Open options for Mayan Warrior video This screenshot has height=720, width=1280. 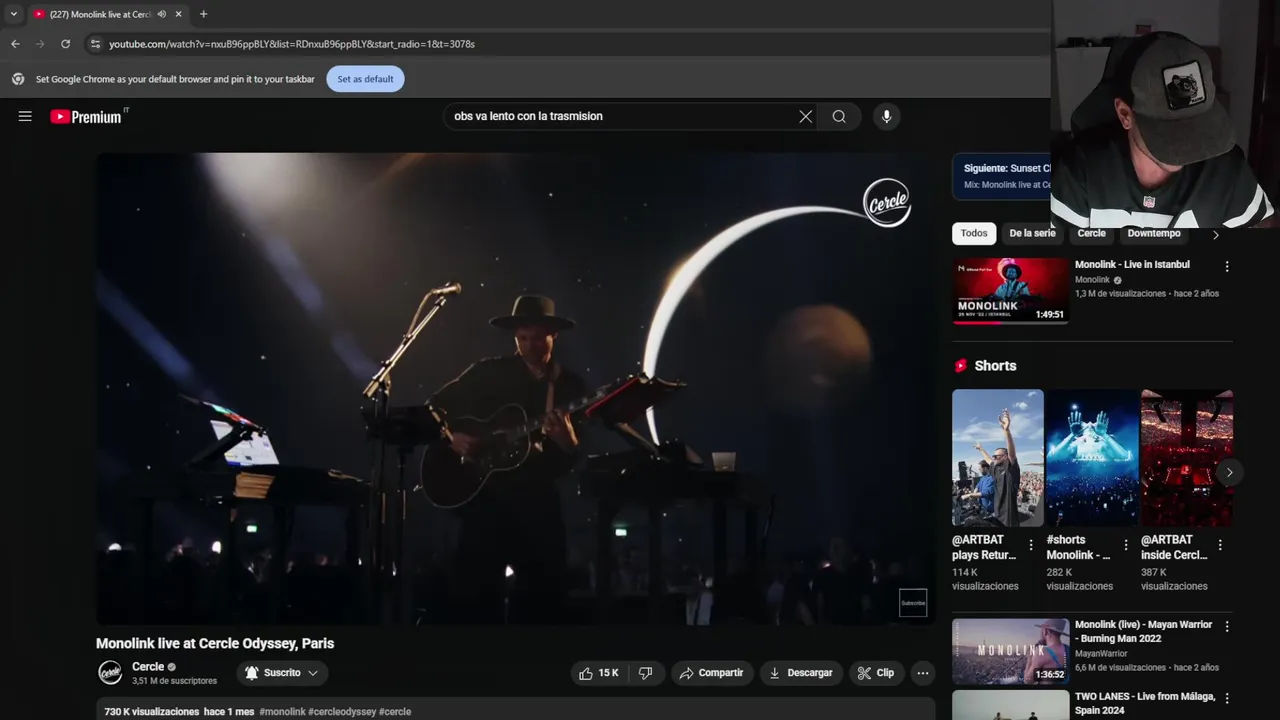[1227, 627]
